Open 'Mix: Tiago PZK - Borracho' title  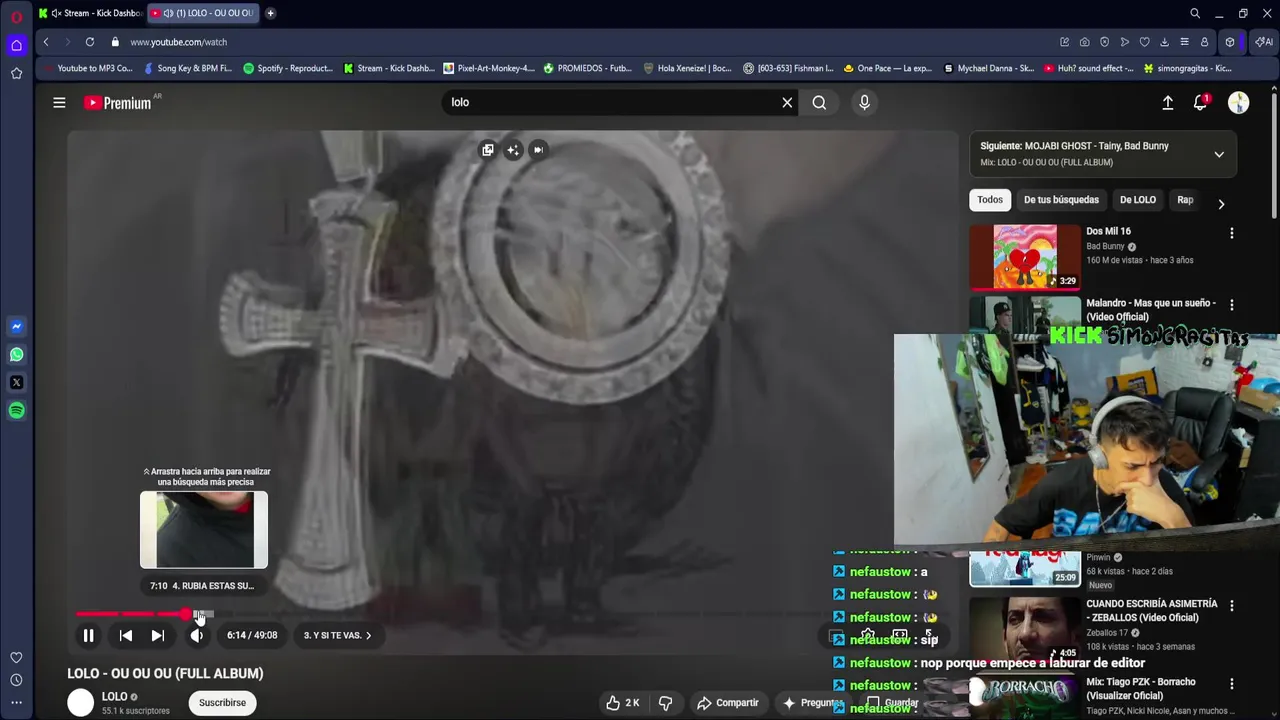coord(1141,689)
